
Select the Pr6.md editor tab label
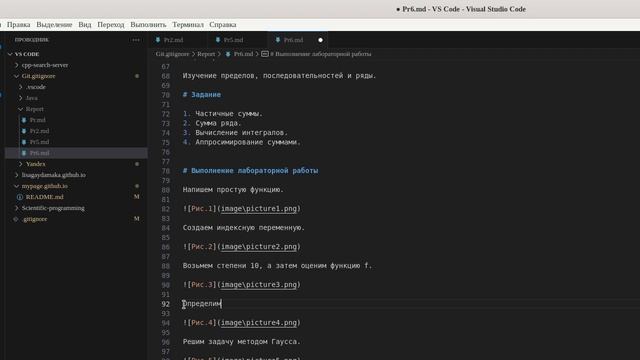[x=293, y=40]
